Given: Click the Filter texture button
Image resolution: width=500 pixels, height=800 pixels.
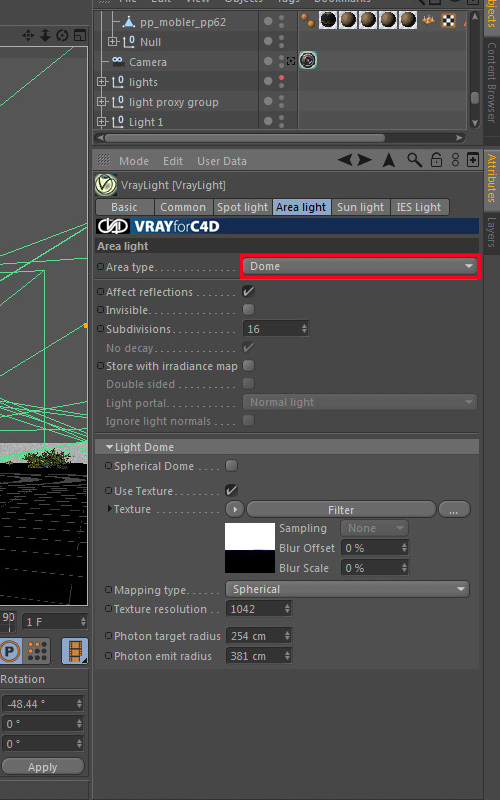Looking at the screenshot, I should pos(341,510).
